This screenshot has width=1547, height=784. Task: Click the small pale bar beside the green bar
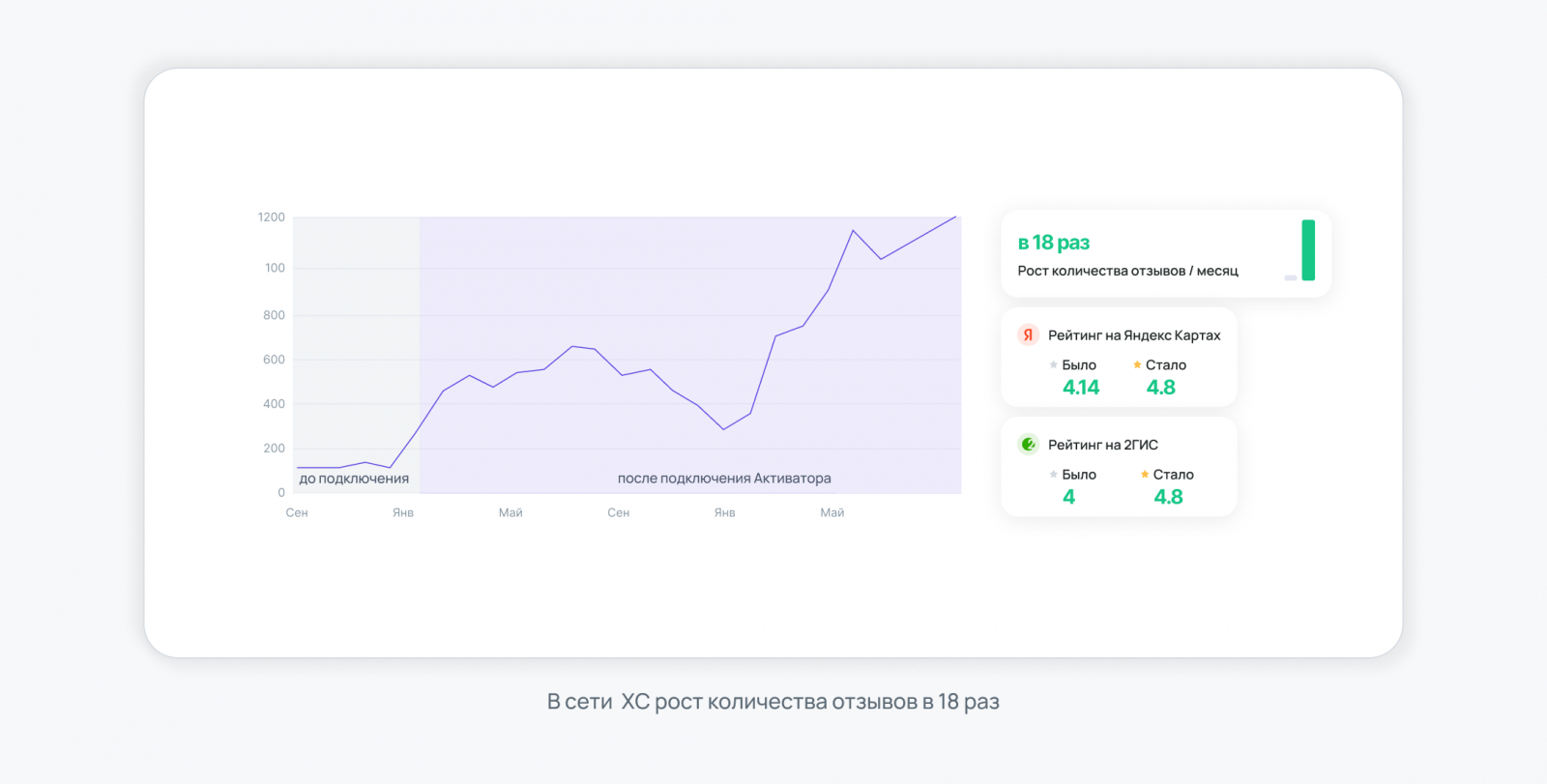coord(1290,278)
